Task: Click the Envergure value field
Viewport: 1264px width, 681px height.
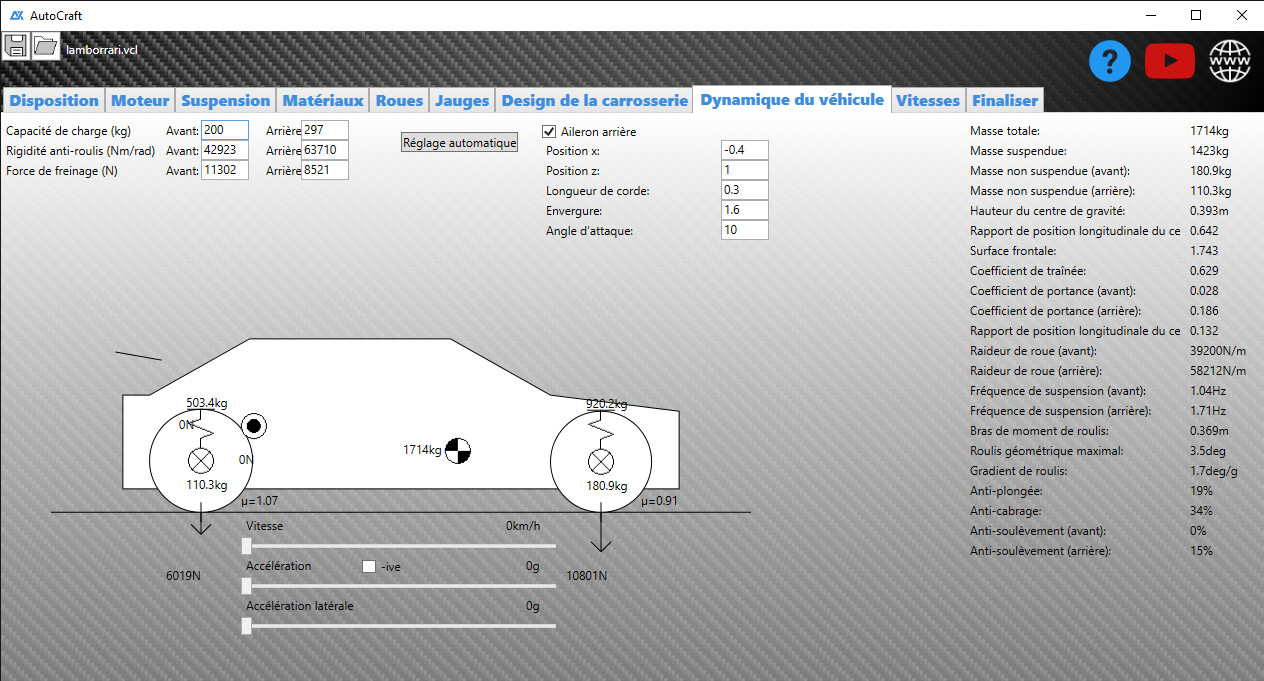Action: click(744, 210)
